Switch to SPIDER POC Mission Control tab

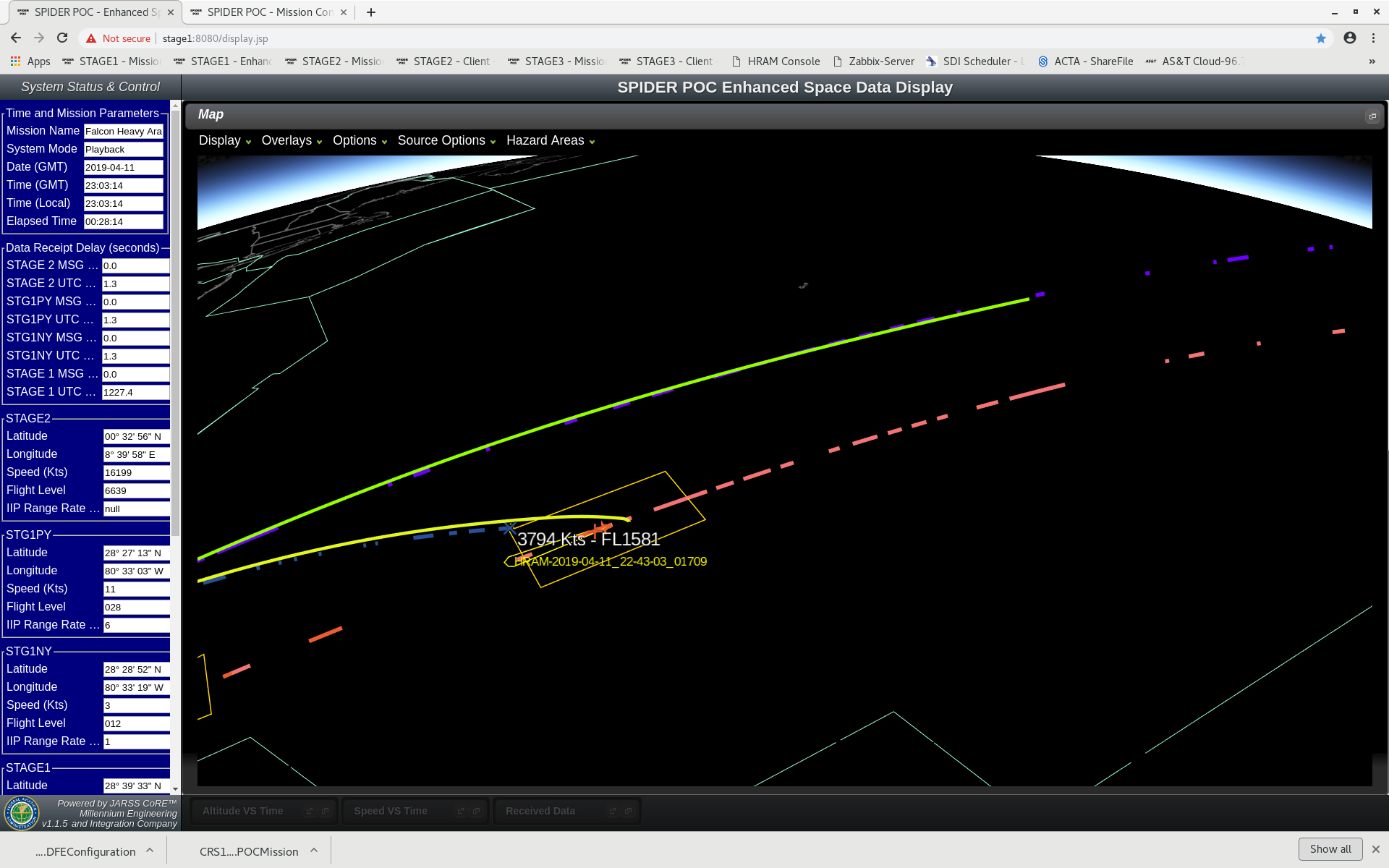click(269, 12)
